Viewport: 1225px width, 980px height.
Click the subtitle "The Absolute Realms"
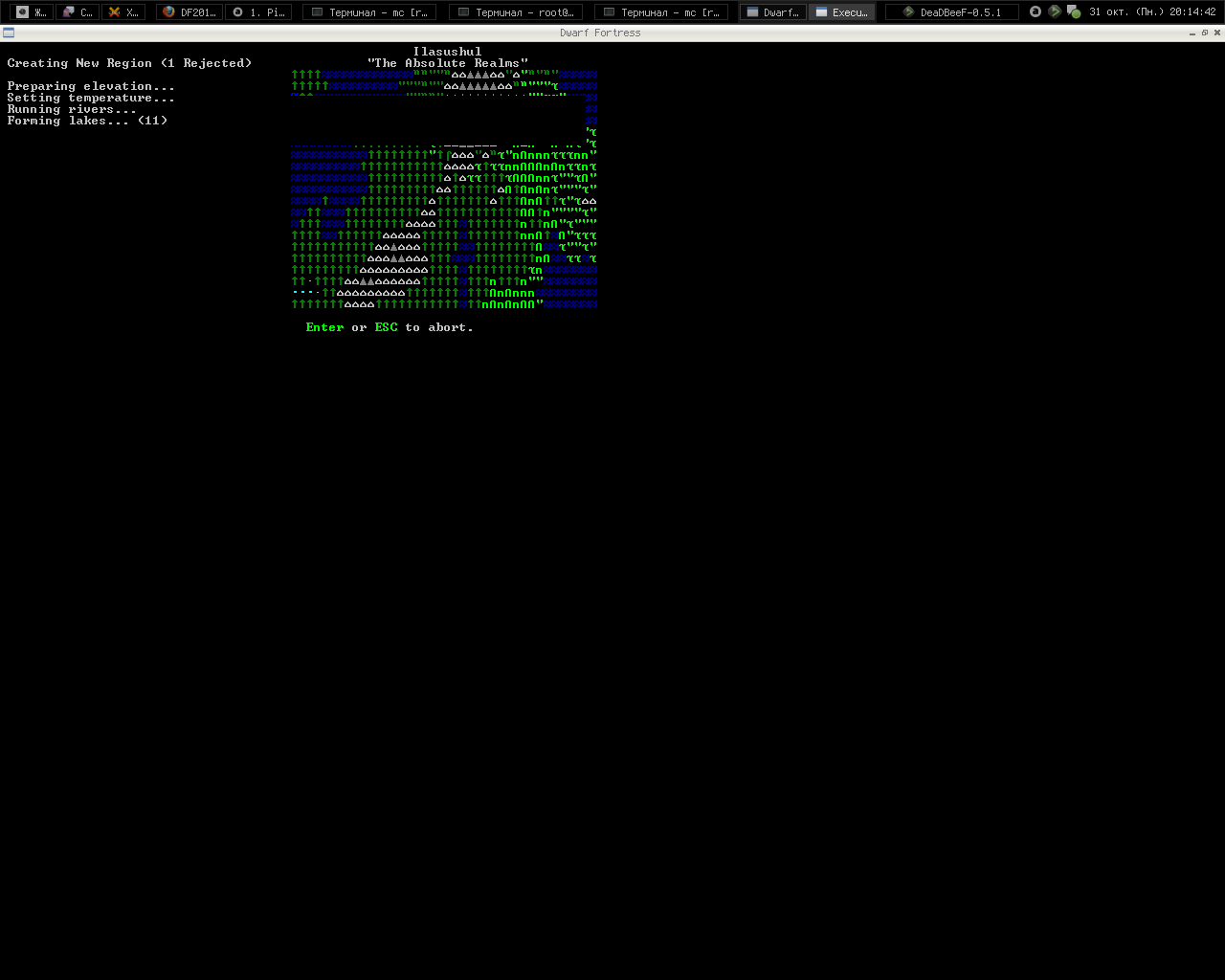[x=448, y=63]
